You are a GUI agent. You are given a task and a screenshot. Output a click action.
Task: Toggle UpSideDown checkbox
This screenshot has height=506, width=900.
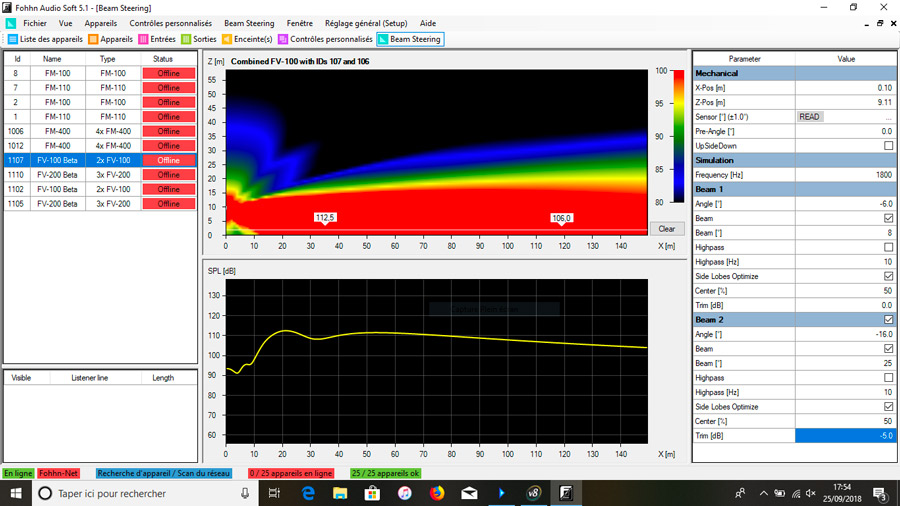tap(888, 146)
